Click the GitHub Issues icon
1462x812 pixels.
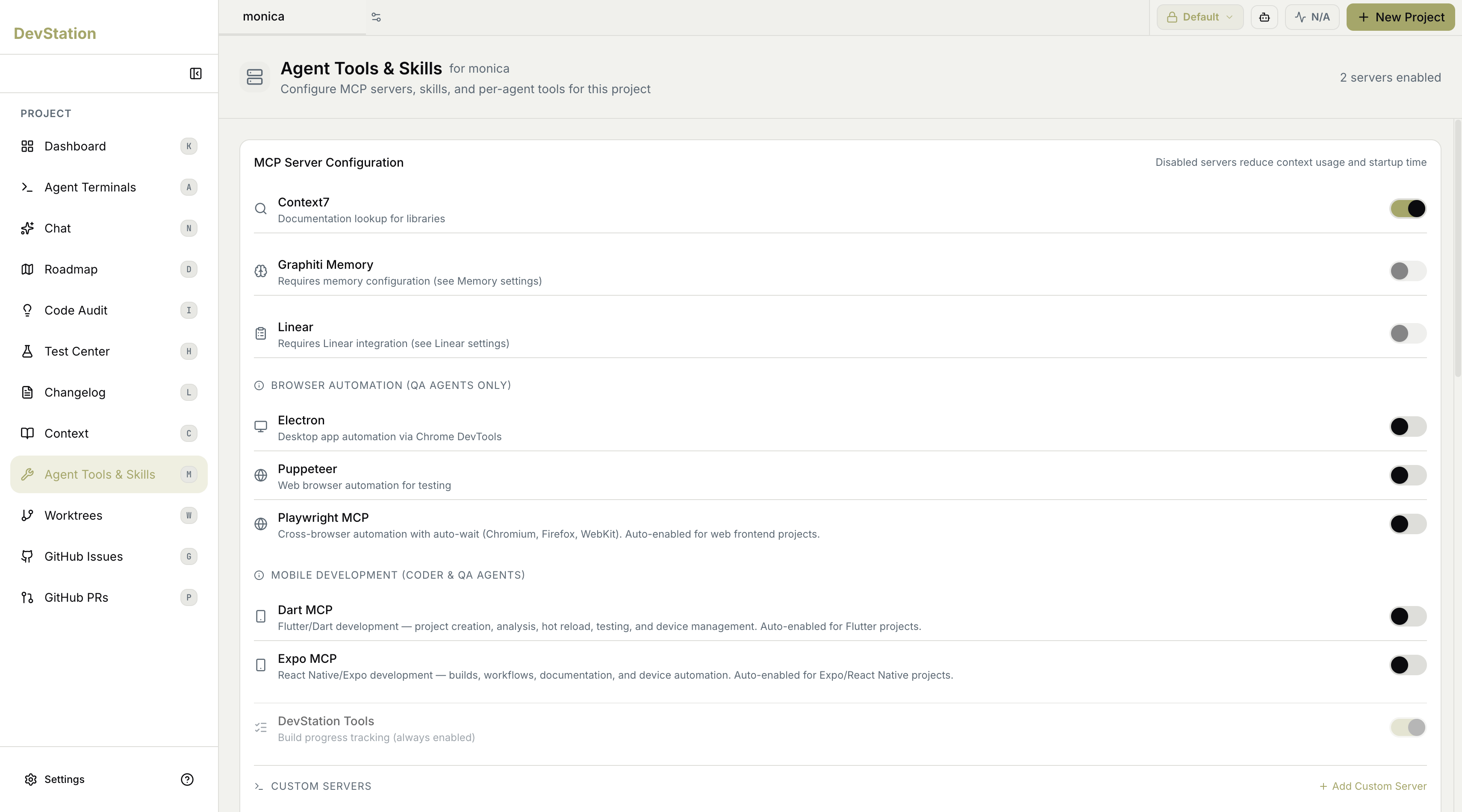click(x=27, y=556)
